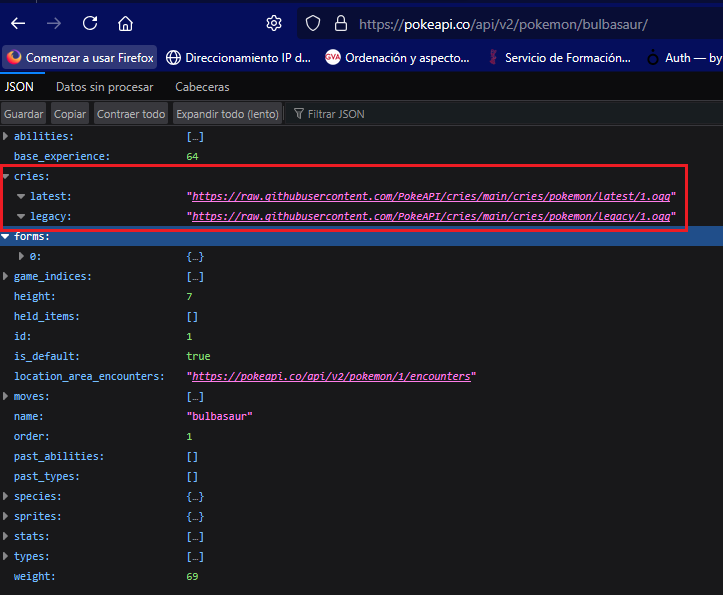Click the GVA bookmark favicon
The image size is (723, 595).
pyautogui.click(x=332, y=58)
